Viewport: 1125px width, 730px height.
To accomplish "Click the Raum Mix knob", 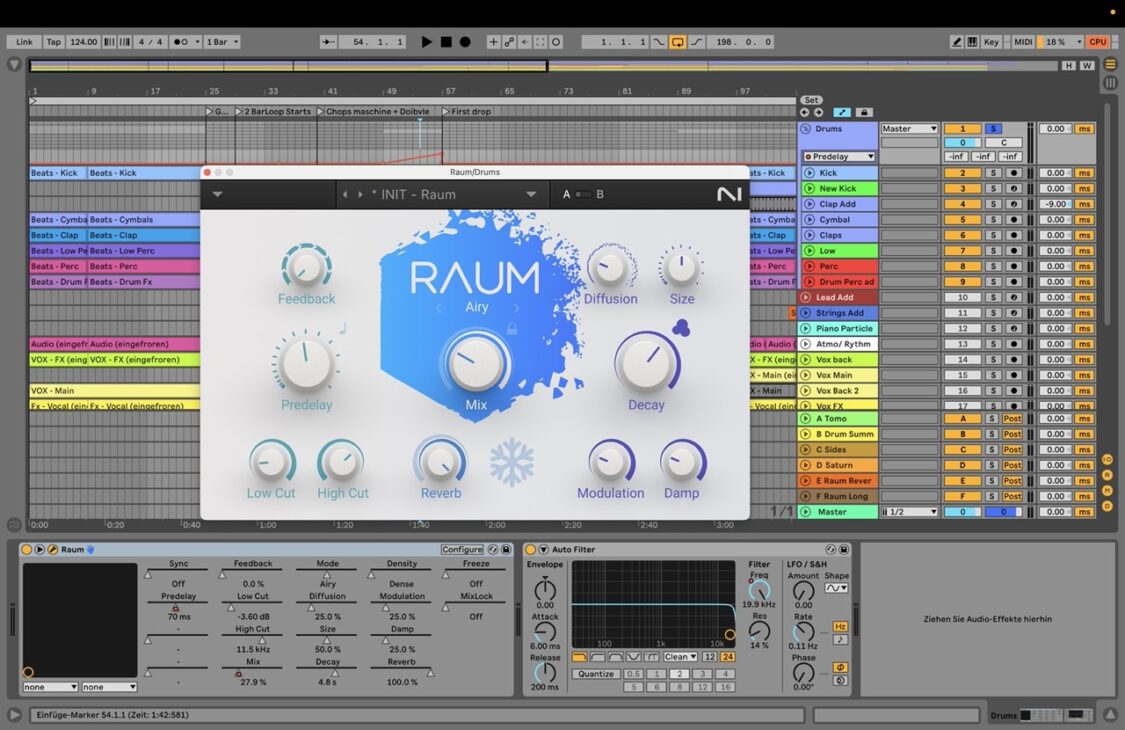I will coord(474,362).
